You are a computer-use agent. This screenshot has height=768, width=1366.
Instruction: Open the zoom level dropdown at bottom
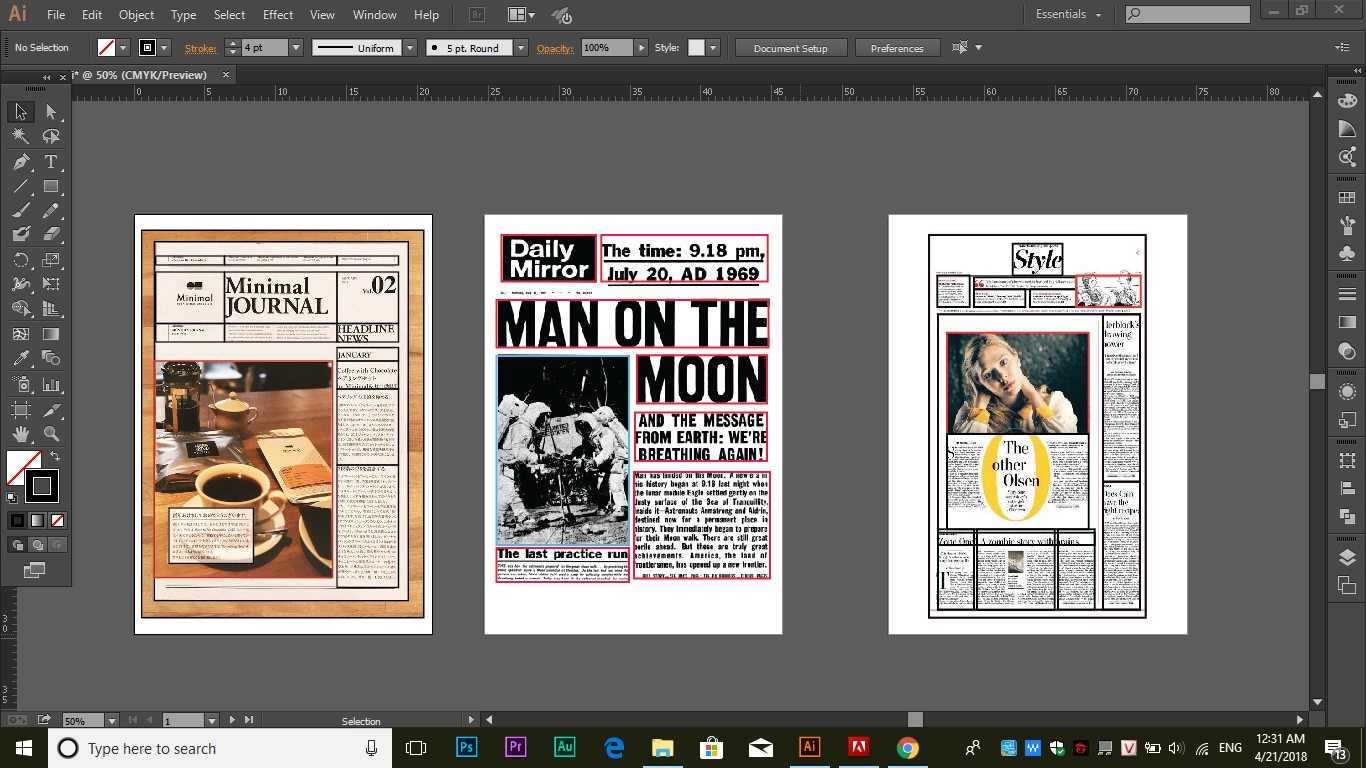(111, 720)
